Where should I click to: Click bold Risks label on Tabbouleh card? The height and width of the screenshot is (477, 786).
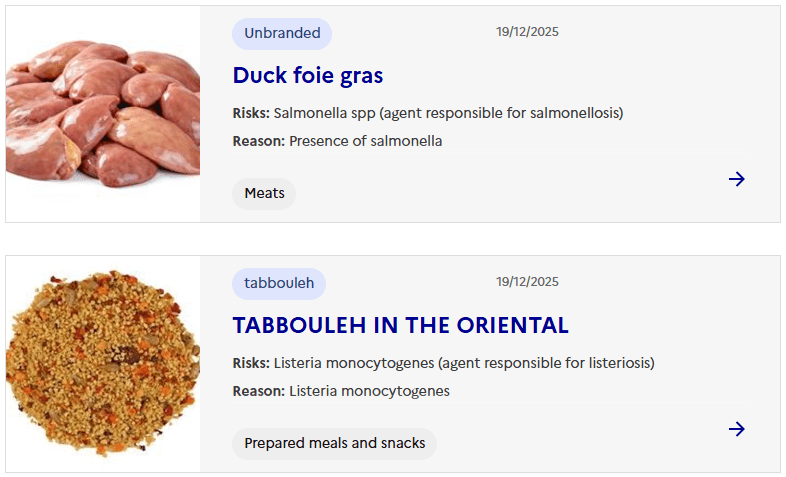tap(251, 363)
